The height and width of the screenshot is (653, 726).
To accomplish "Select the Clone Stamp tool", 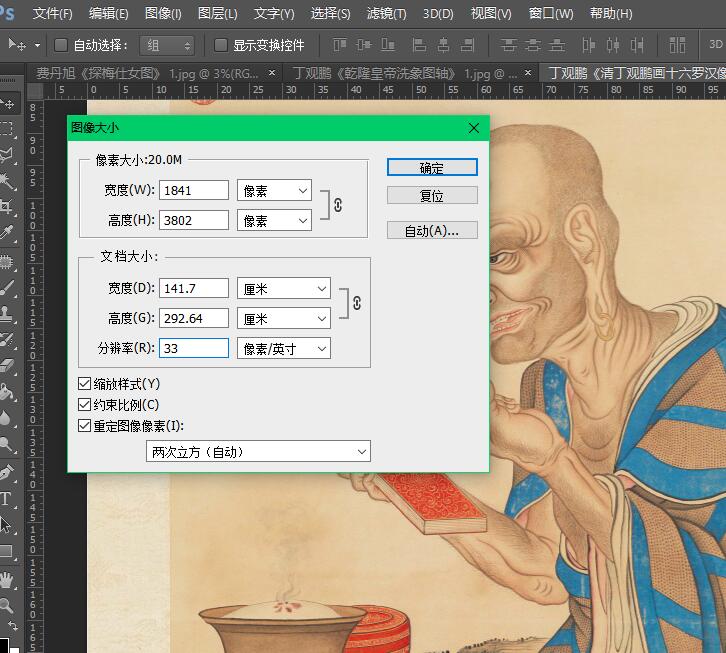I will tap(6, 314).
